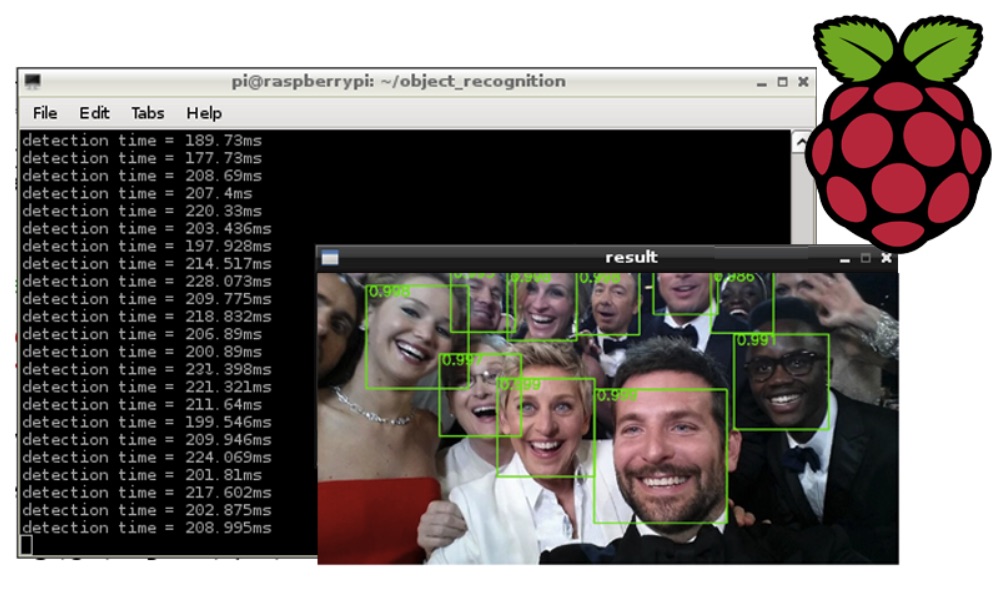Click the line 'detection time = 209.775ms'
This screenshot has height=590, width=1002.
click(147, 299)
